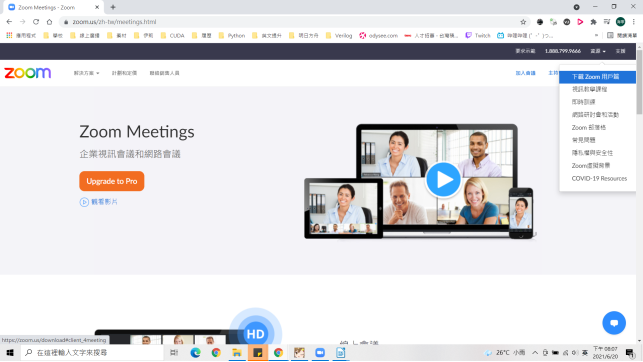The width and height of the screenshot is (643, 362).
Task: Bookmark page with the star icon
Action: pos(523,22)
